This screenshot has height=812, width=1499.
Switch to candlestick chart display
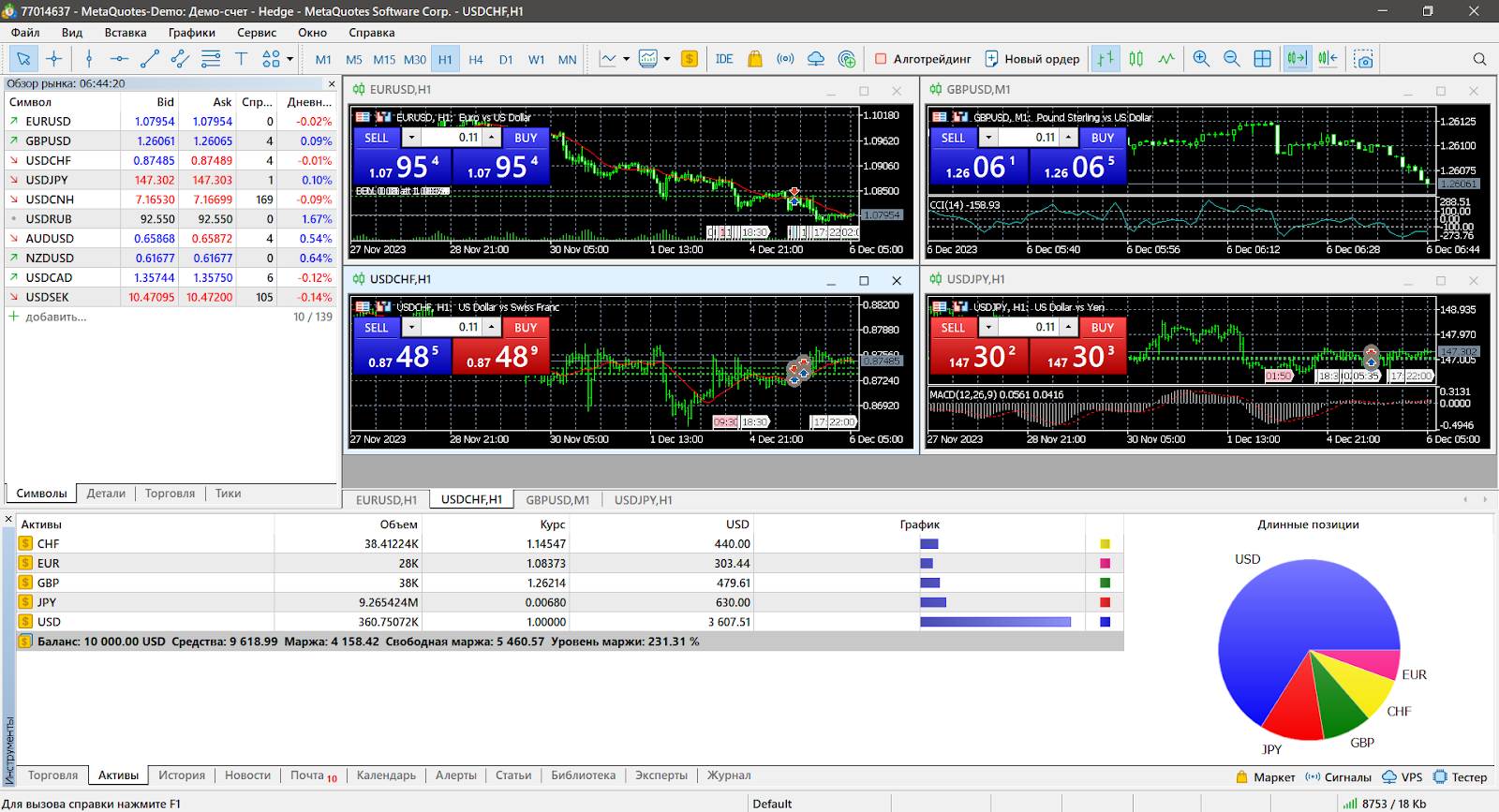pyautogui.click(x=1136, y=59)
